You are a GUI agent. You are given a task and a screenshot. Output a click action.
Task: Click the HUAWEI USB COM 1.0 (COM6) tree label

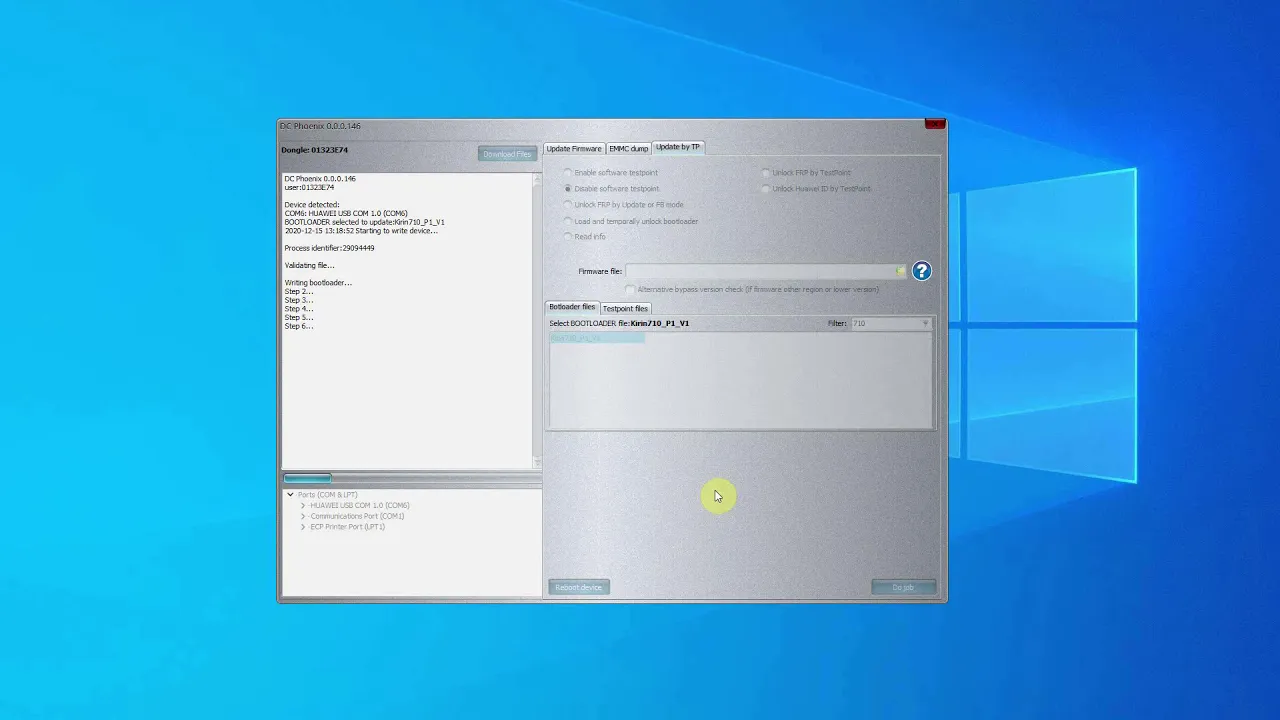tap(360, 506)
